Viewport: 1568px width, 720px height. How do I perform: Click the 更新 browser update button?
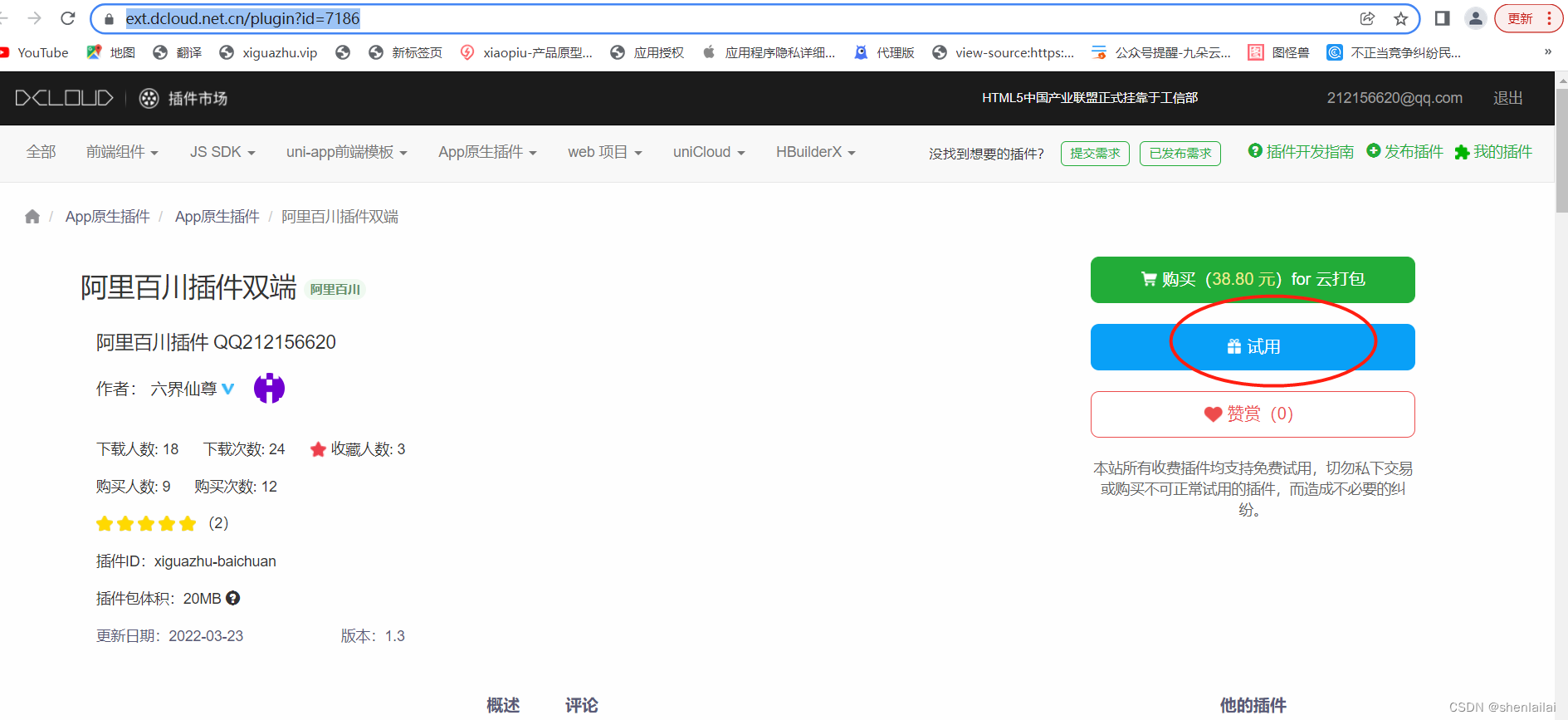point(1521,18)
